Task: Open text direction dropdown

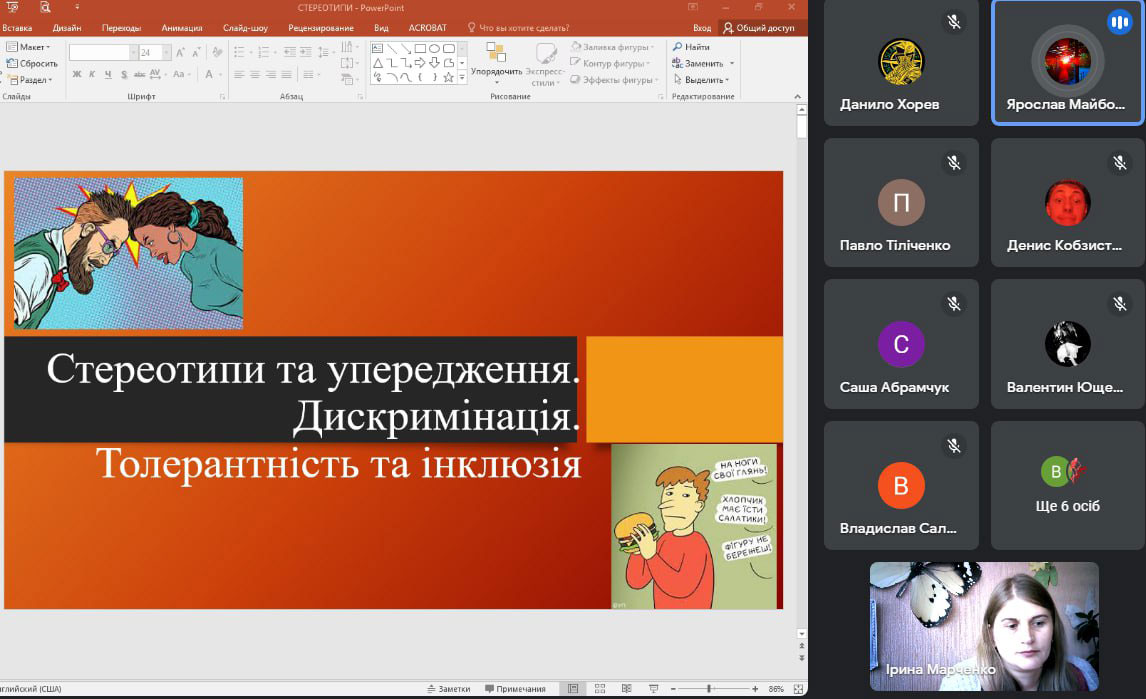Action: tap(349, 48)
